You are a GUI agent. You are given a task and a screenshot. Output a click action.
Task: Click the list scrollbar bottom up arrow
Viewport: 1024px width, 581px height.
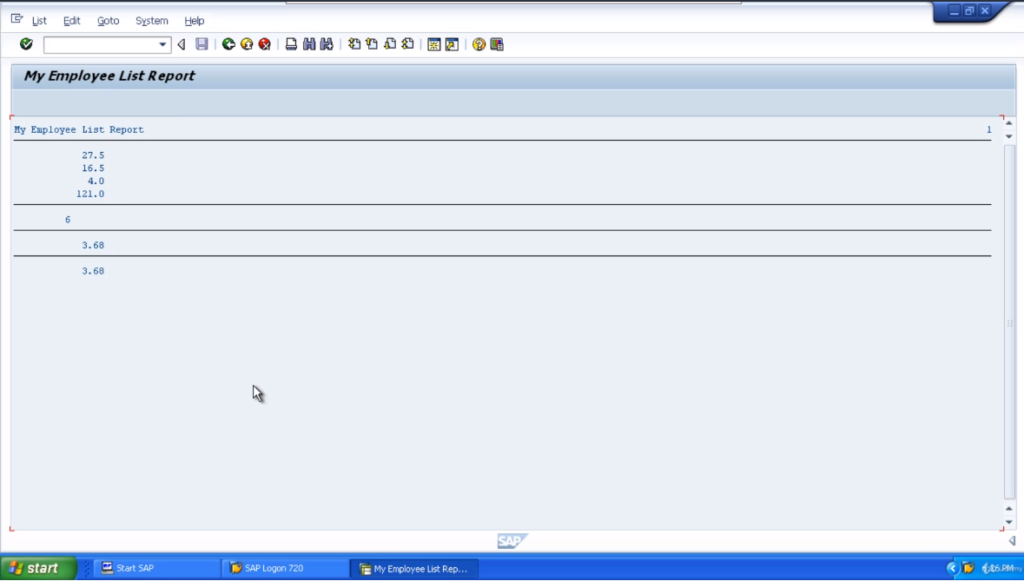[x=1009, y=509]
